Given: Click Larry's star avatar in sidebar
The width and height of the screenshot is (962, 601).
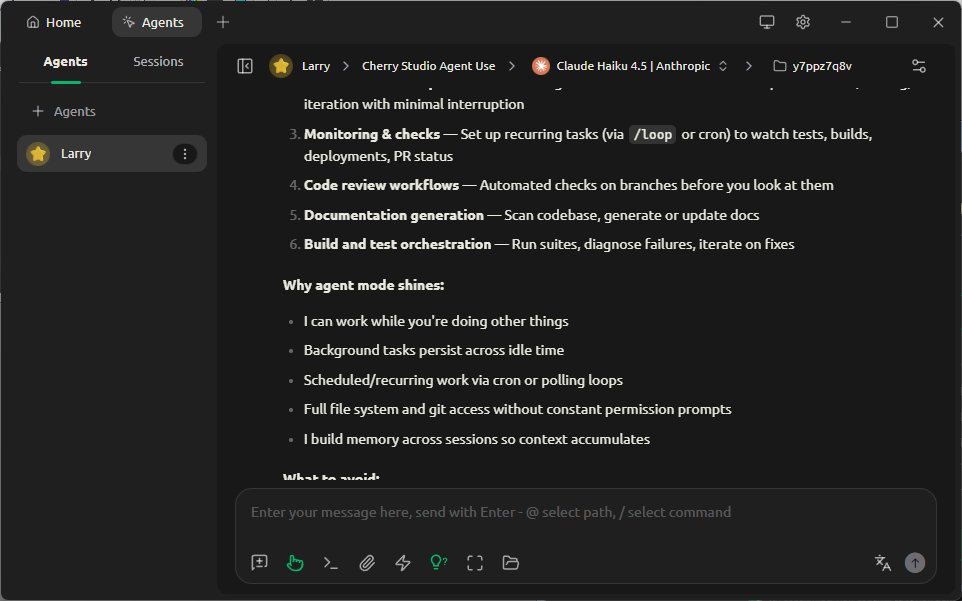Looking at the screenshot, I should [x=38, y=153].
